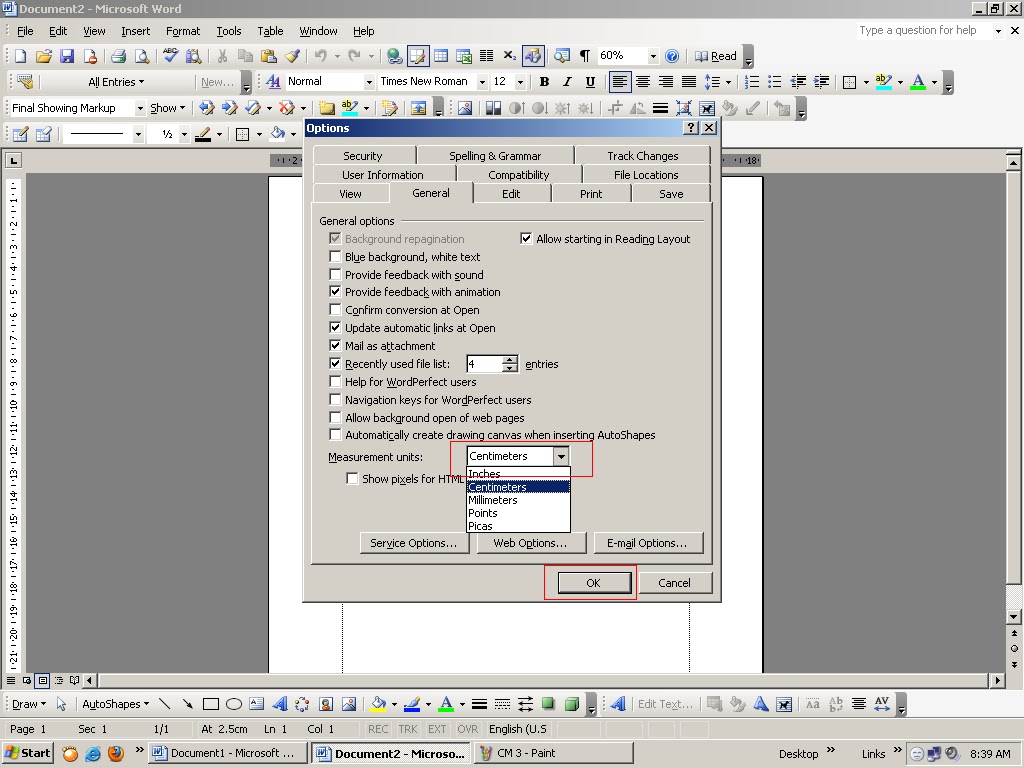Switch to Spelling & Grammar tab
Viewport: 1024px width, 768px height.
495,155
